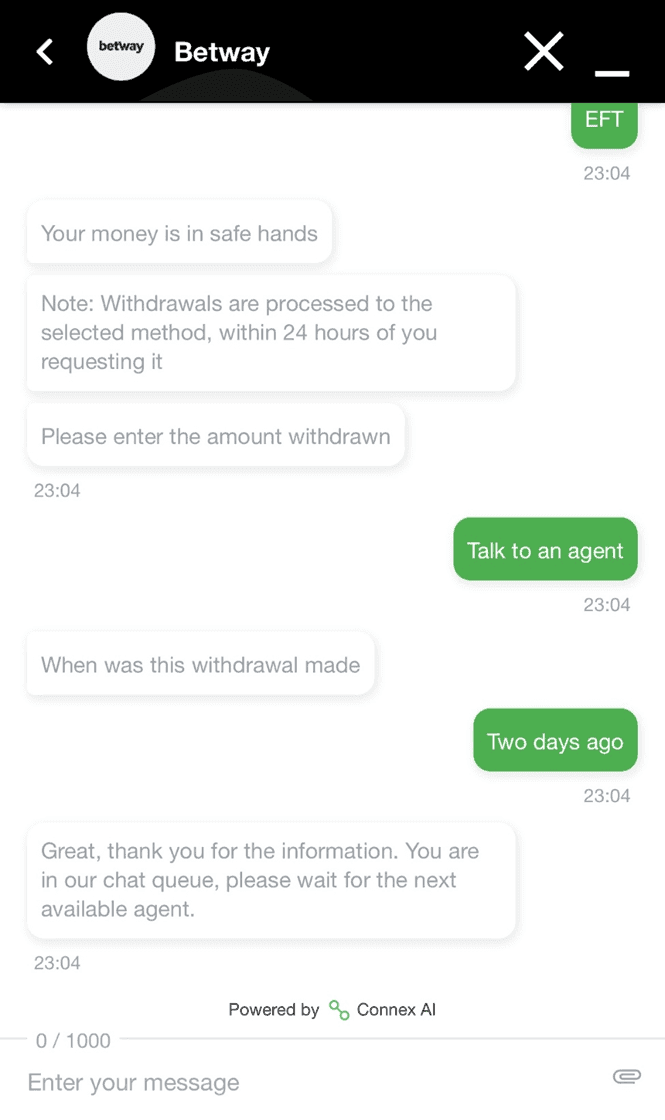Select the "Two days ago" reply bubble
Viewport: 665px width, 1120px height.
pyautogui.click(x=555, y=741)
